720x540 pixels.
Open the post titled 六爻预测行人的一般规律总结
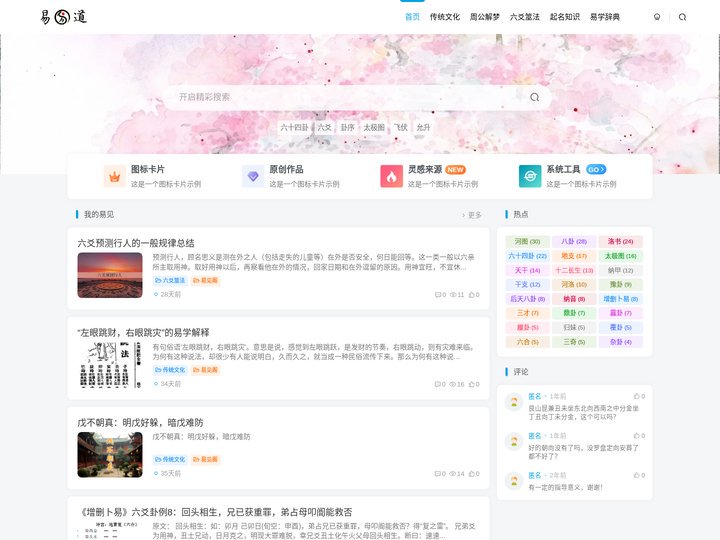(x=136, y=243)
